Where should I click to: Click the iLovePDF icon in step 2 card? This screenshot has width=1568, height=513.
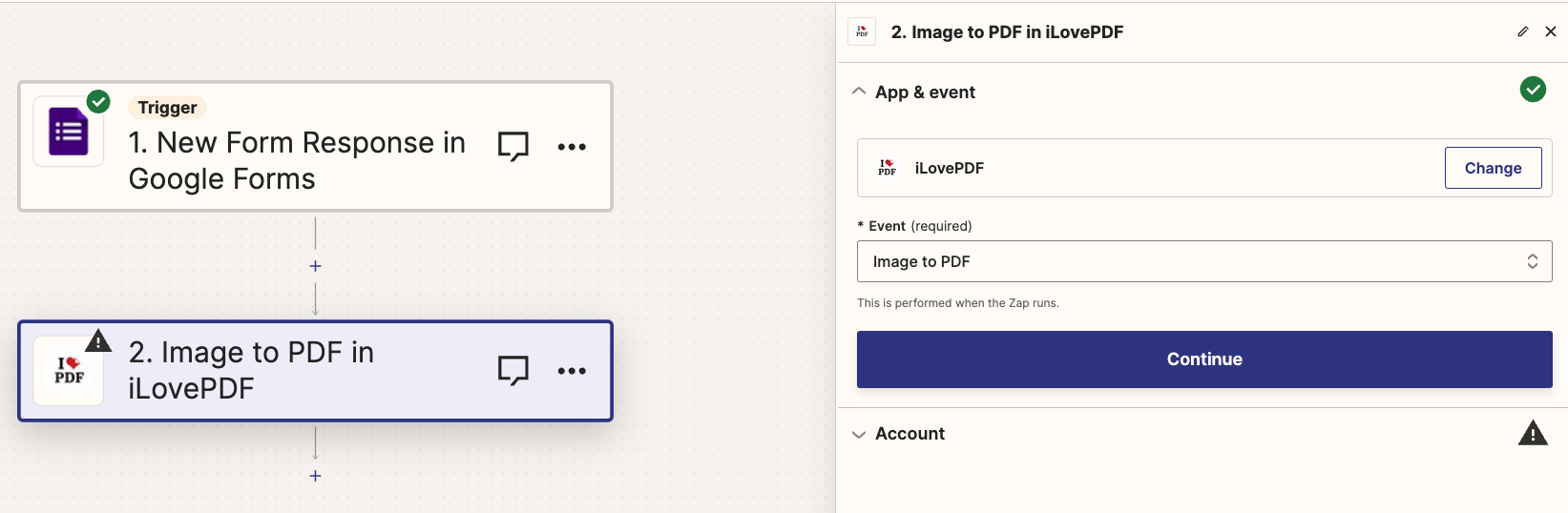click(x=69, y=371)
